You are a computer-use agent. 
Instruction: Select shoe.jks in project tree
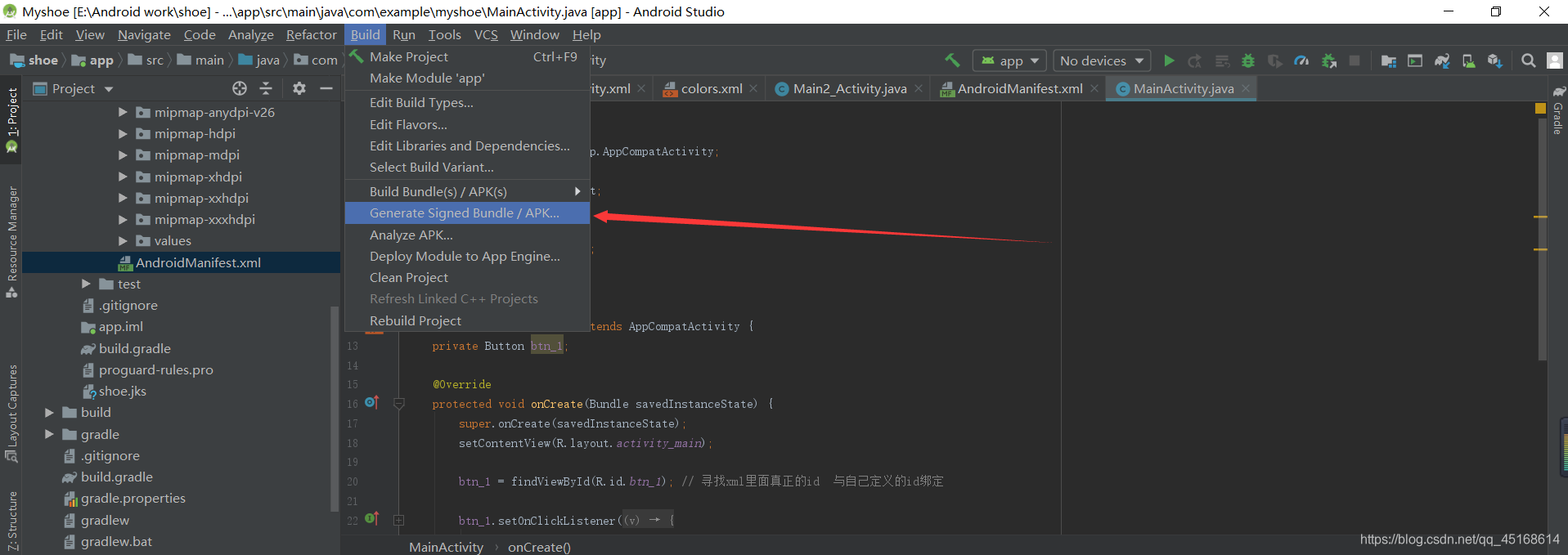(x=115, y=391)
